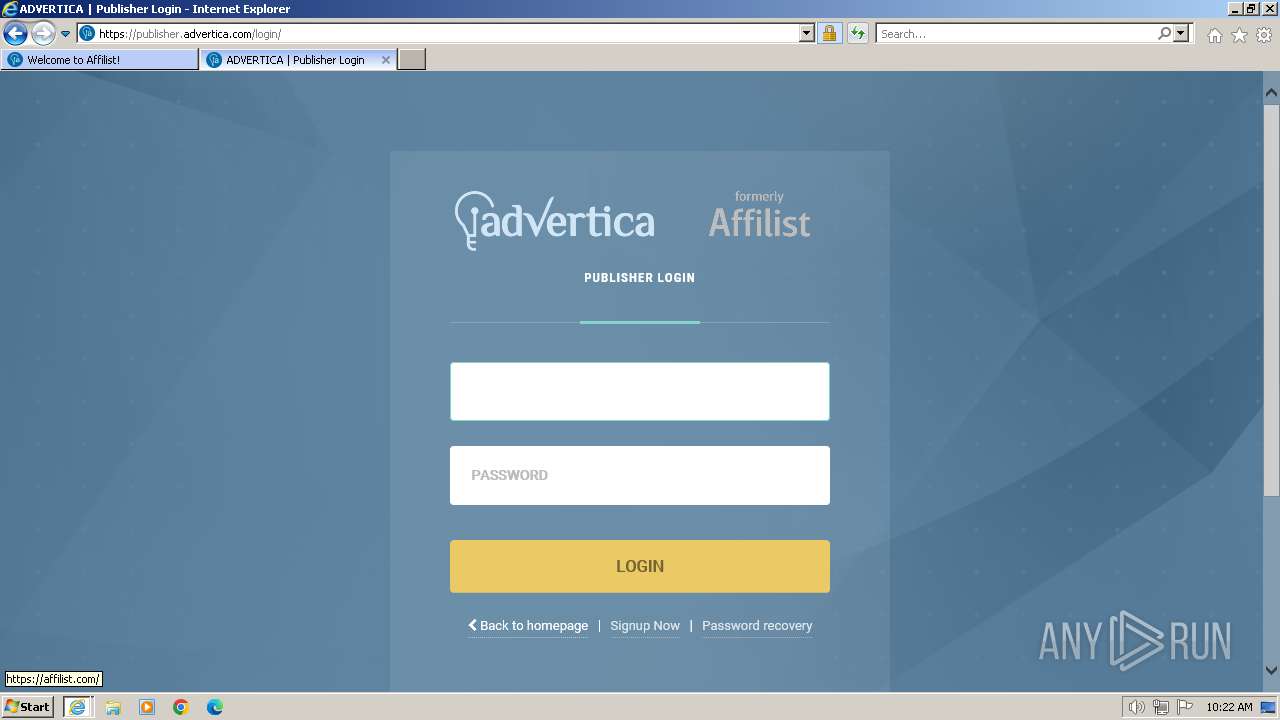Click the volume speaker tray icon
Image resolution: width=1280 pixels, height=720 pixels.
point(1136,707)
